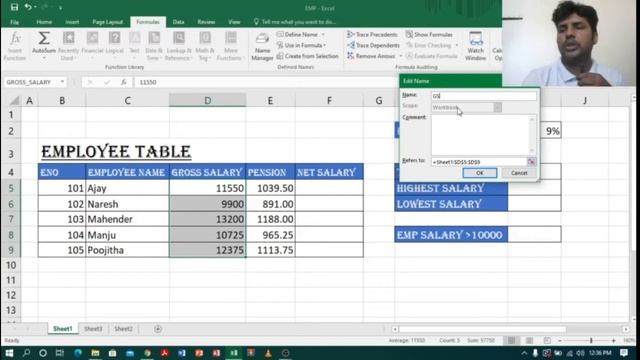This screenshot has width=640, height=360.
Task: Open Date & Time functions library
Action: [154, 46]
